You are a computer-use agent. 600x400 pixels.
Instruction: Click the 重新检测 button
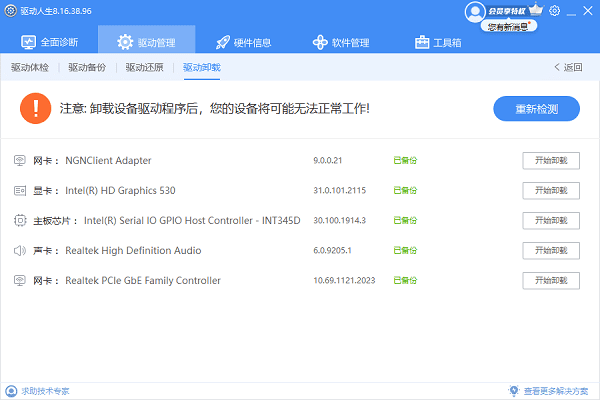click(x=536, y=108)
